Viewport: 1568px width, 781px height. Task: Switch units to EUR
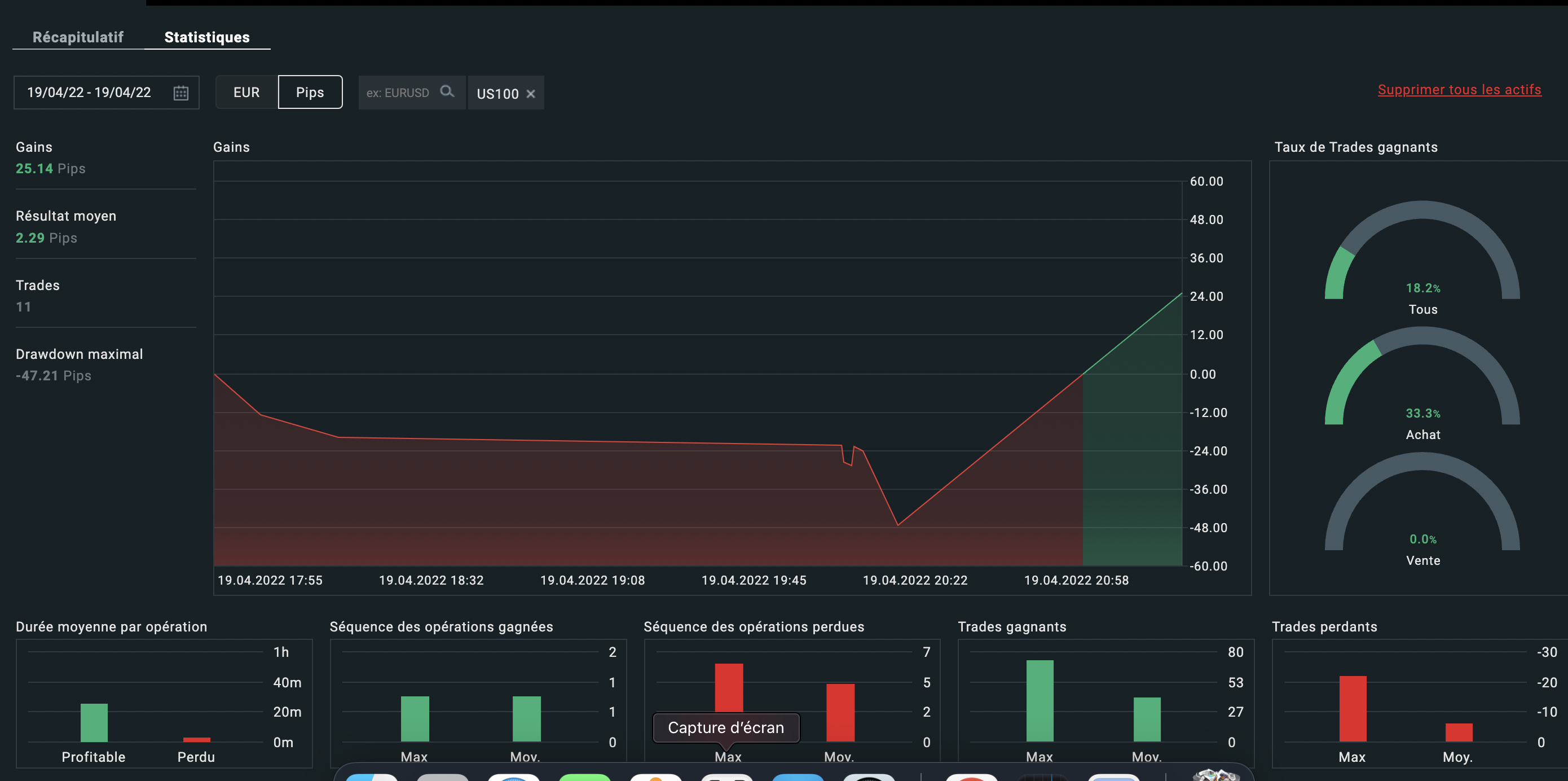point(246,93)
